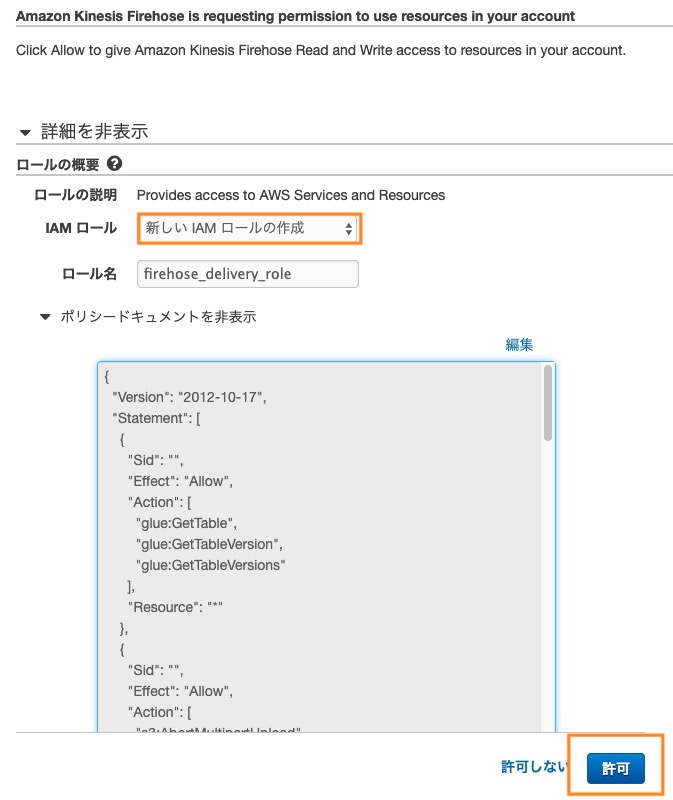Collapse the ポリシードキュメントを非表示 section
The width and height of the screenshot is (673, 800).
click(x=148, y=317)
